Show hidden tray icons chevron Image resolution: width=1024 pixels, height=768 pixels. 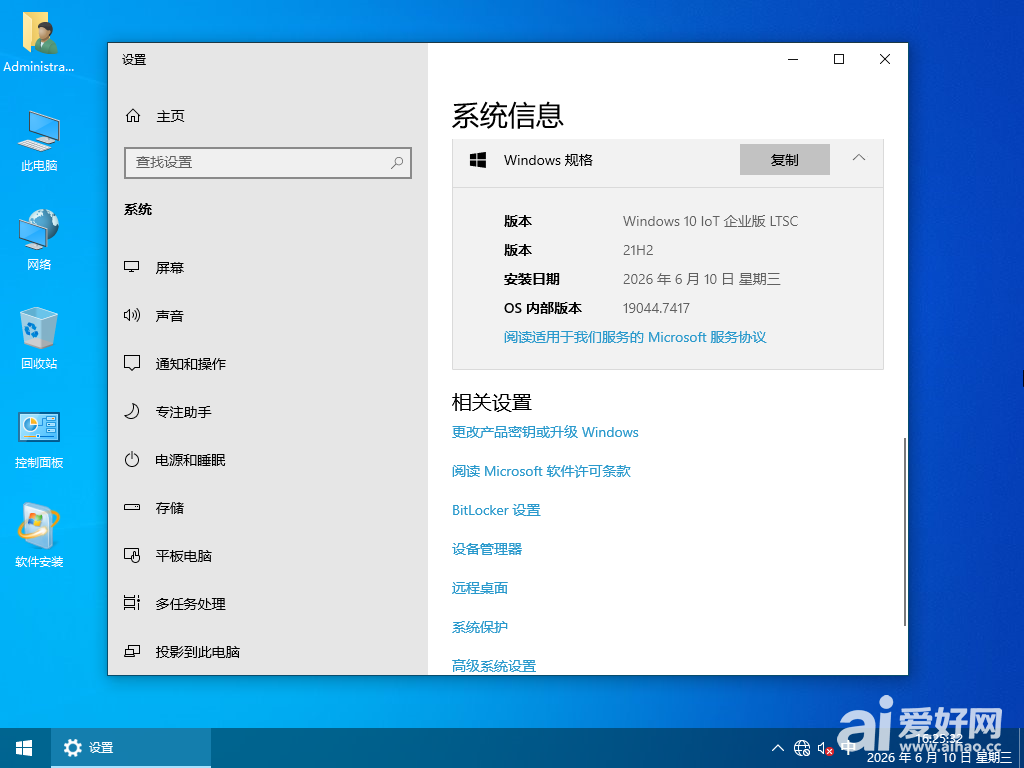pyautogui.click(x=778, y=748)
